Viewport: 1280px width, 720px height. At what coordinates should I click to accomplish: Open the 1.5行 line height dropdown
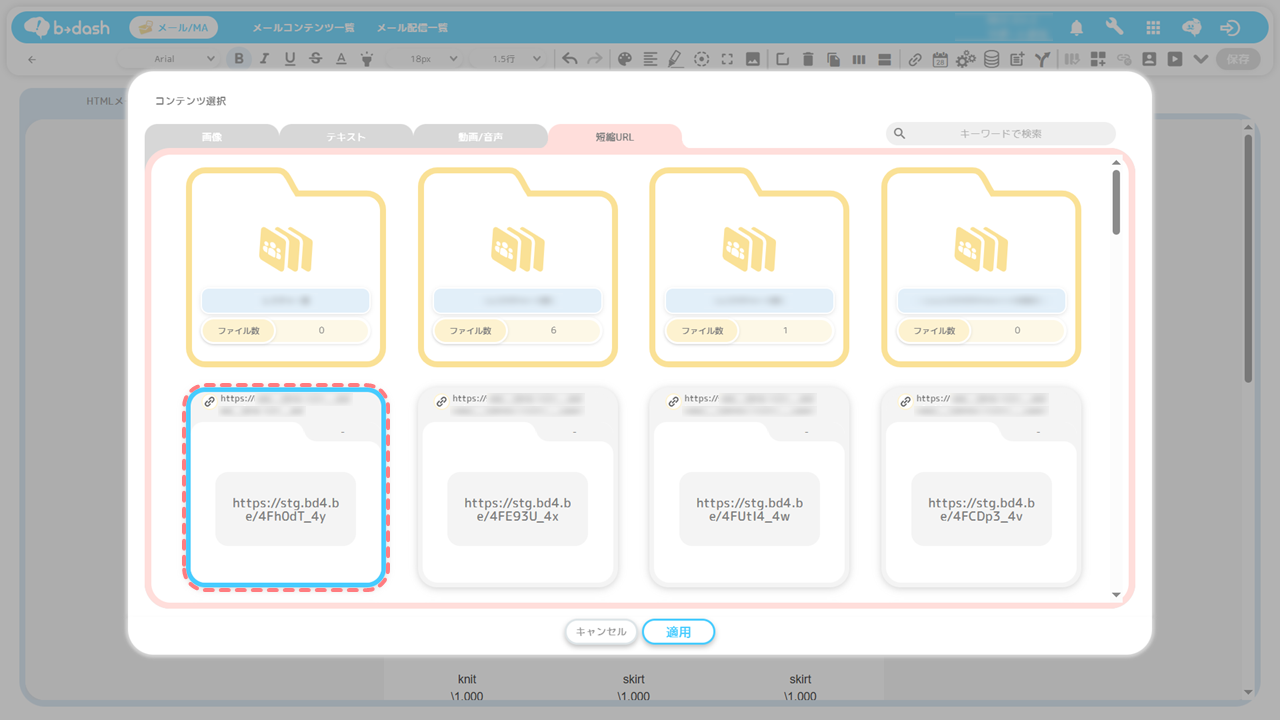pyautogui.click(x=507, y=59)
